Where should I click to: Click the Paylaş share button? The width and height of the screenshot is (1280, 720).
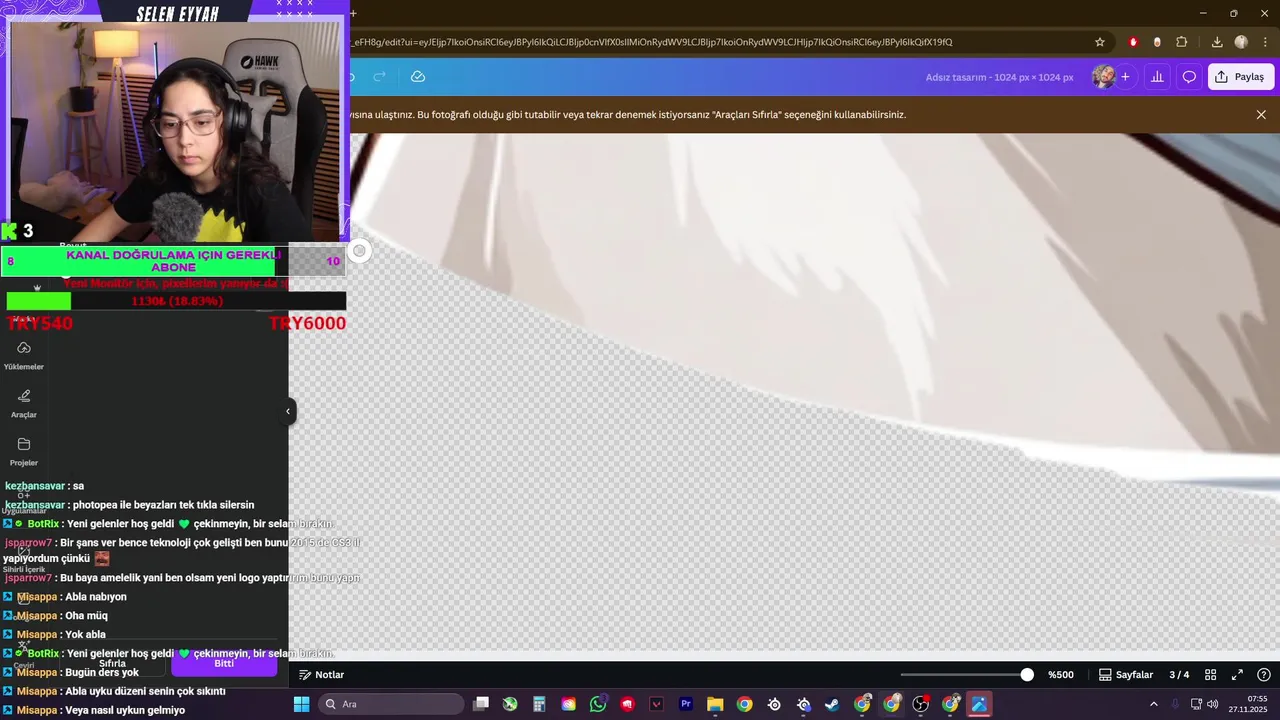tap(1240, 77)
